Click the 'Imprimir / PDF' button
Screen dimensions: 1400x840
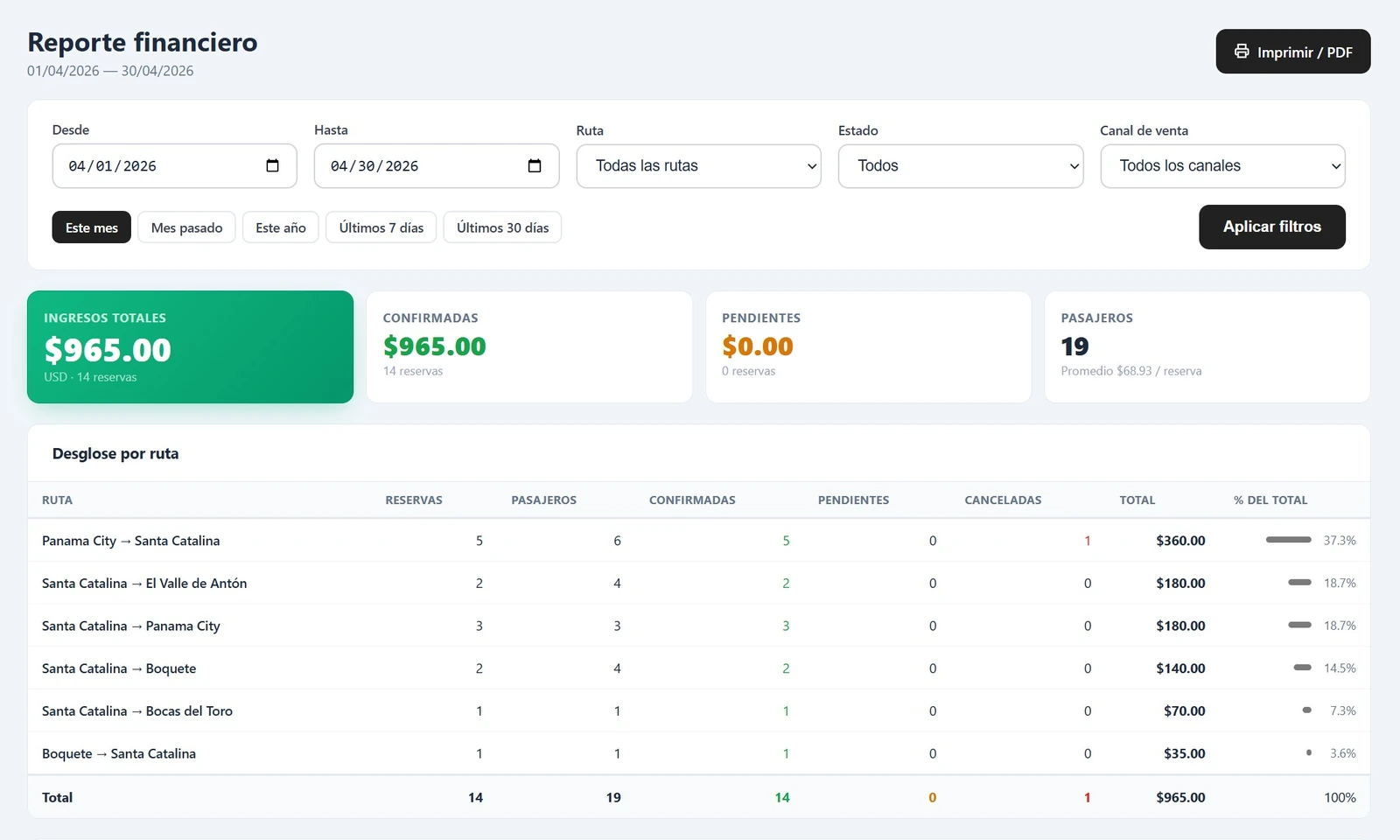pos(1293,52)
